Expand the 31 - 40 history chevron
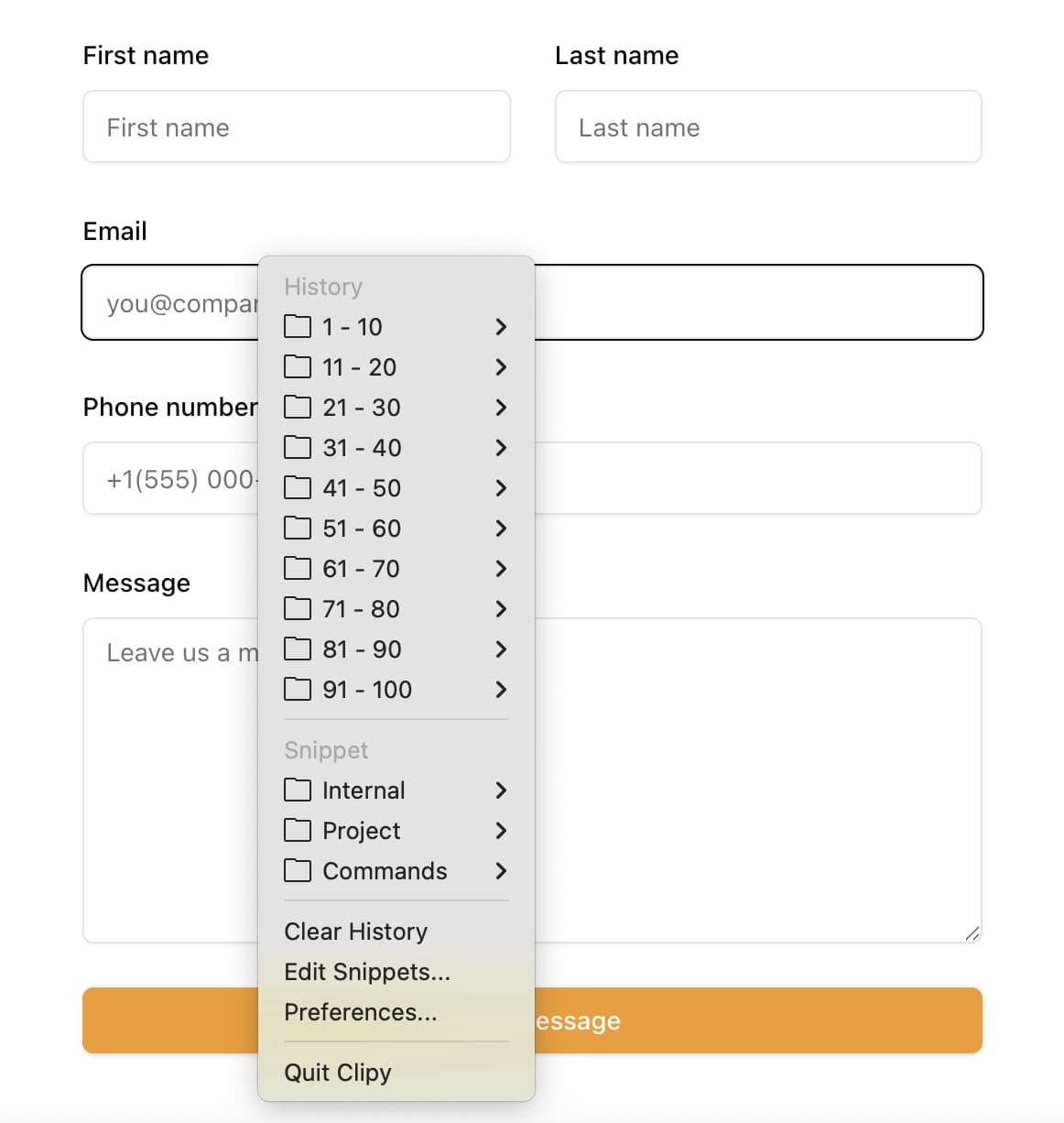Viewport: 1064px width, 1123px height. [x=500, y=448]
